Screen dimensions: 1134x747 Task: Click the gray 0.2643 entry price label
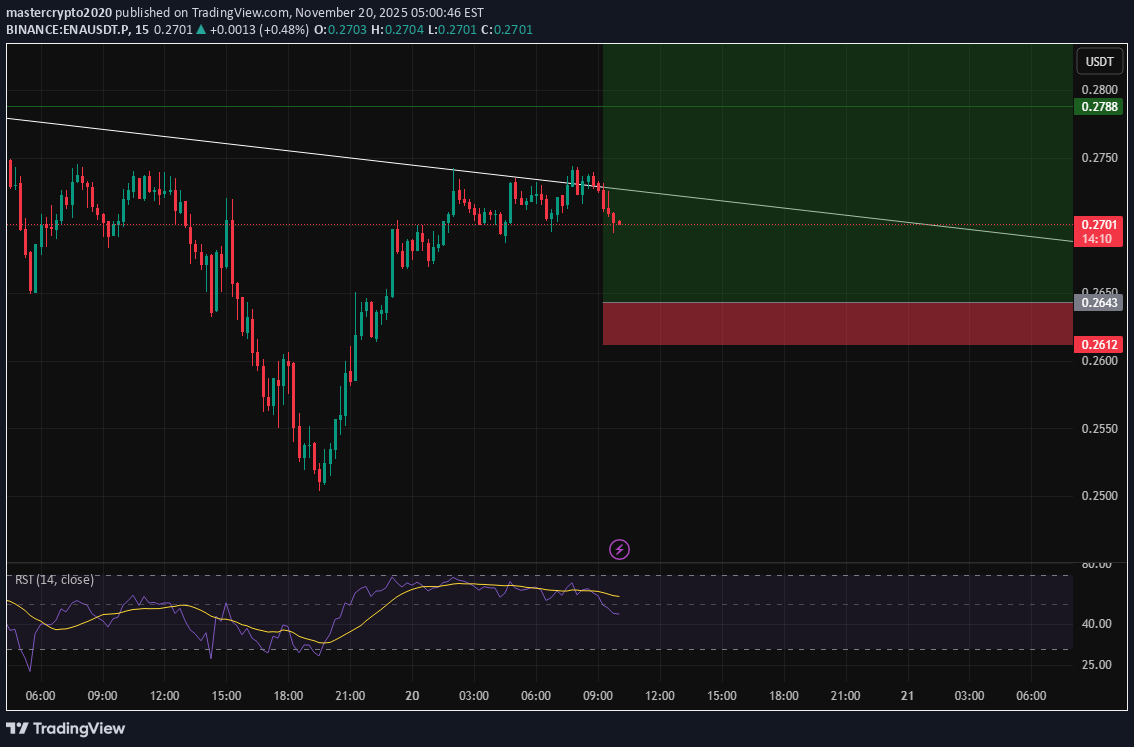[x=1099, y=302]
